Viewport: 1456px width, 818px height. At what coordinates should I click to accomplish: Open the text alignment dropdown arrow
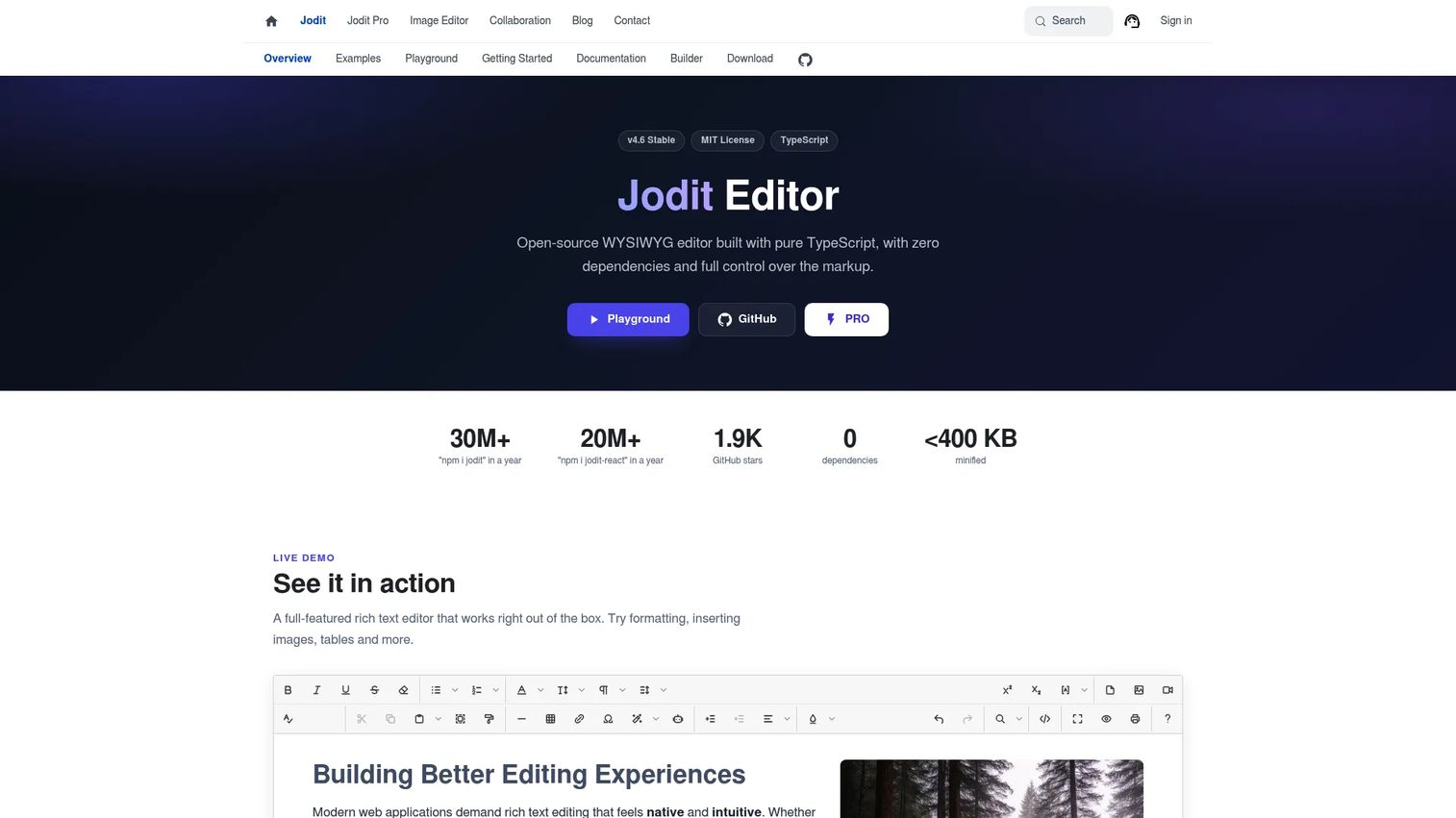tap(787, 719)
